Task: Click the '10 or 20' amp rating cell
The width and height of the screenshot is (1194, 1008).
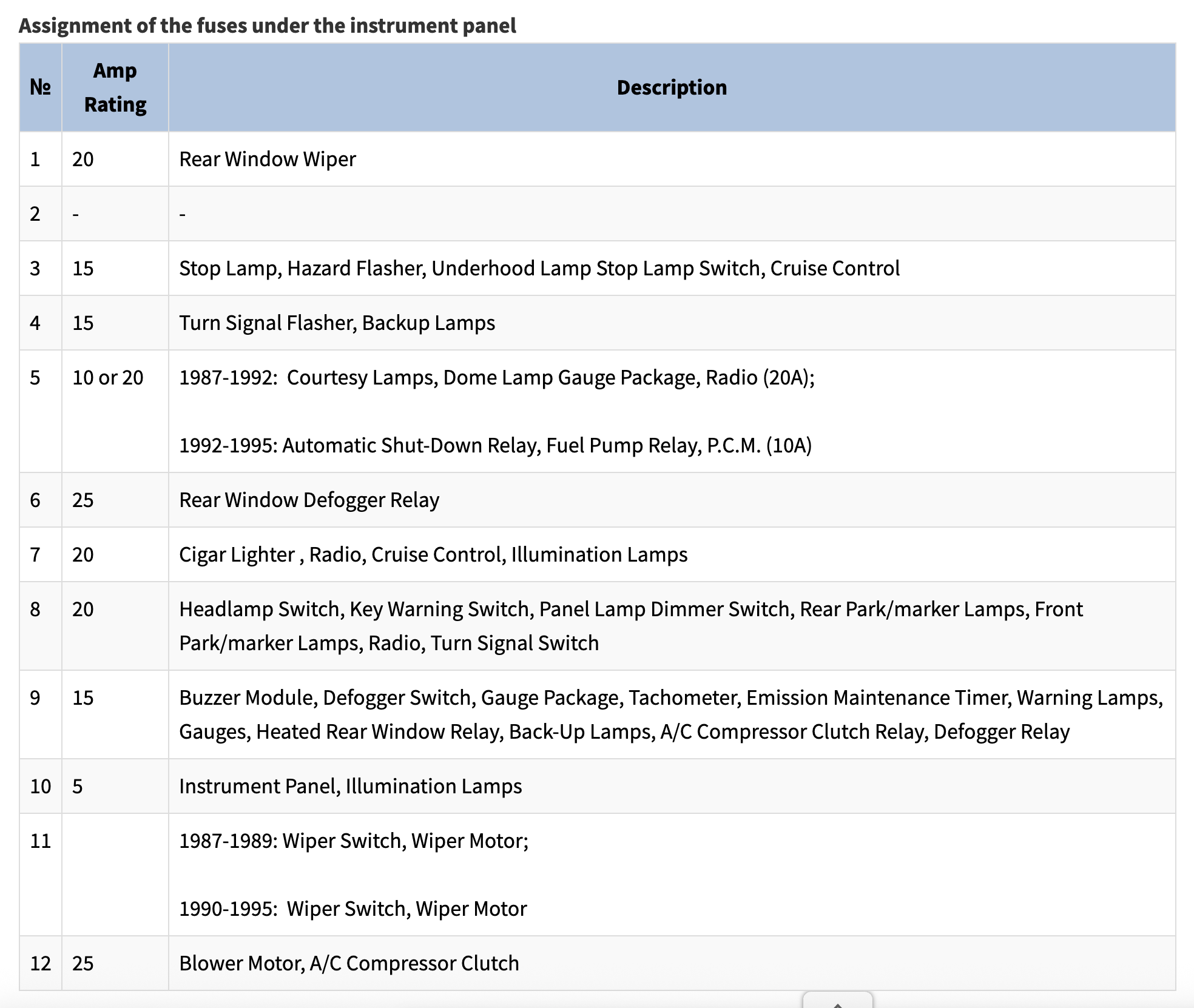Action: (x=108, y=377)
